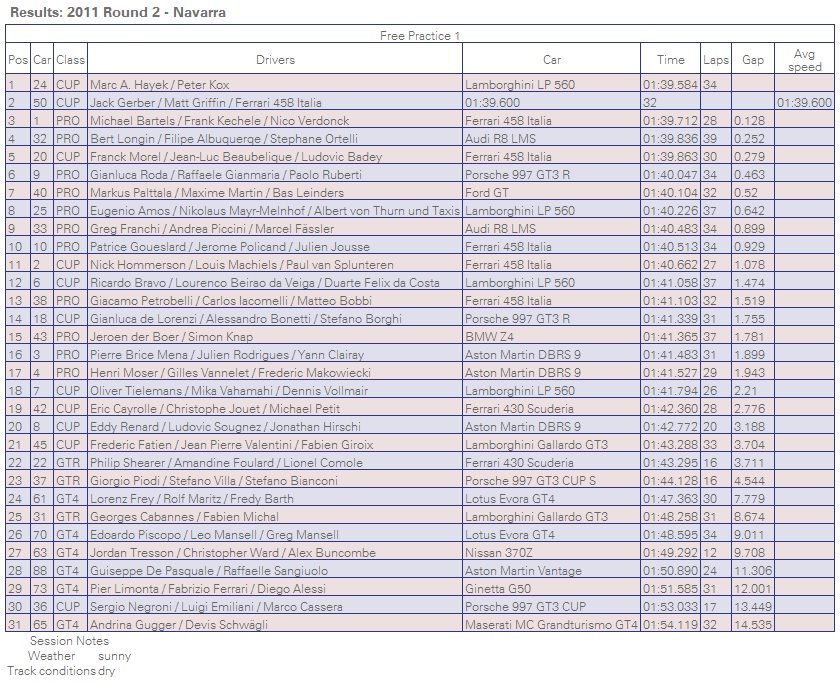This screenshot has height=684, width=840.
Task: Select the Avg speed column header
Action: (x=804, y=60)
